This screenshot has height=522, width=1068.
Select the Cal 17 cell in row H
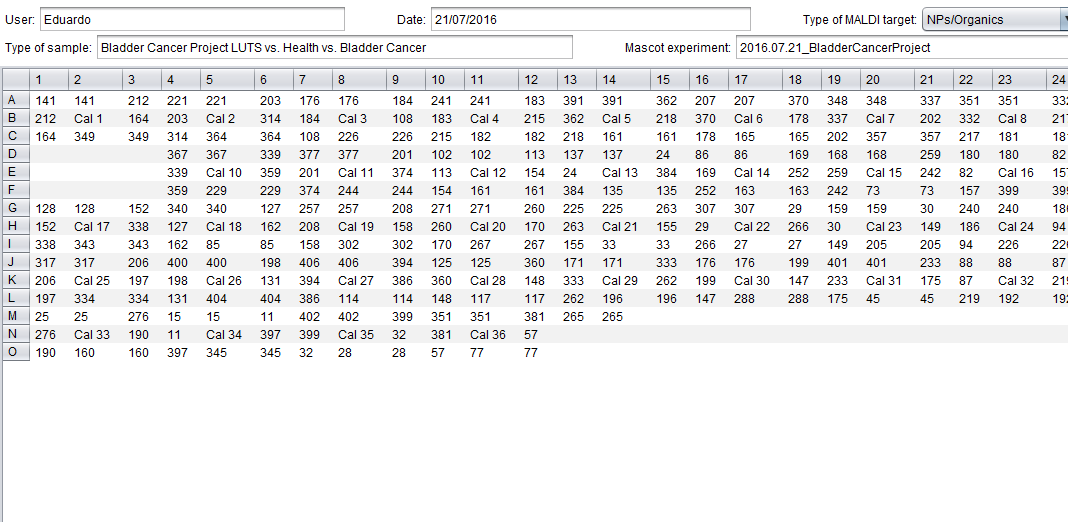[x=94, y=226]
